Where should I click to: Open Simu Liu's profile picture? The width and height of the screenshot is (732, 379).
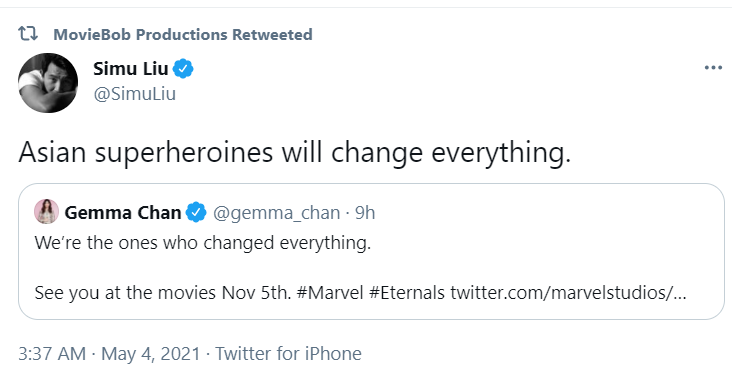coord(48,83)
